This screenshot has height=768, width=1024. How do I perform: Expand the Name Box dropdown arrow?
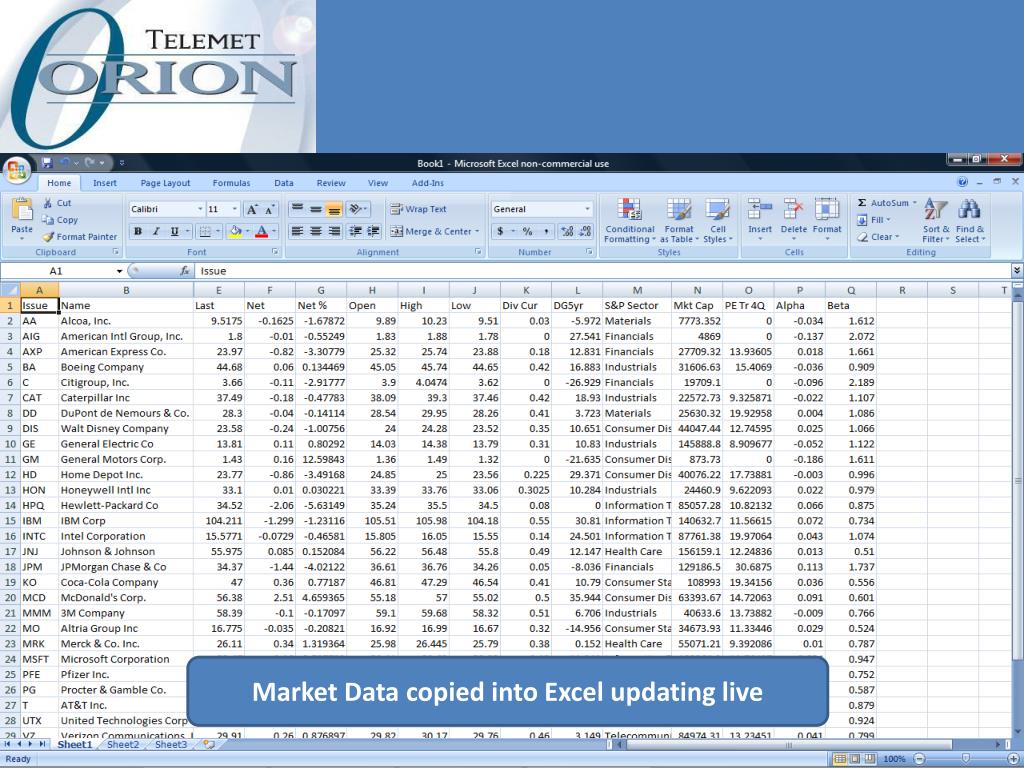[120, 271]
